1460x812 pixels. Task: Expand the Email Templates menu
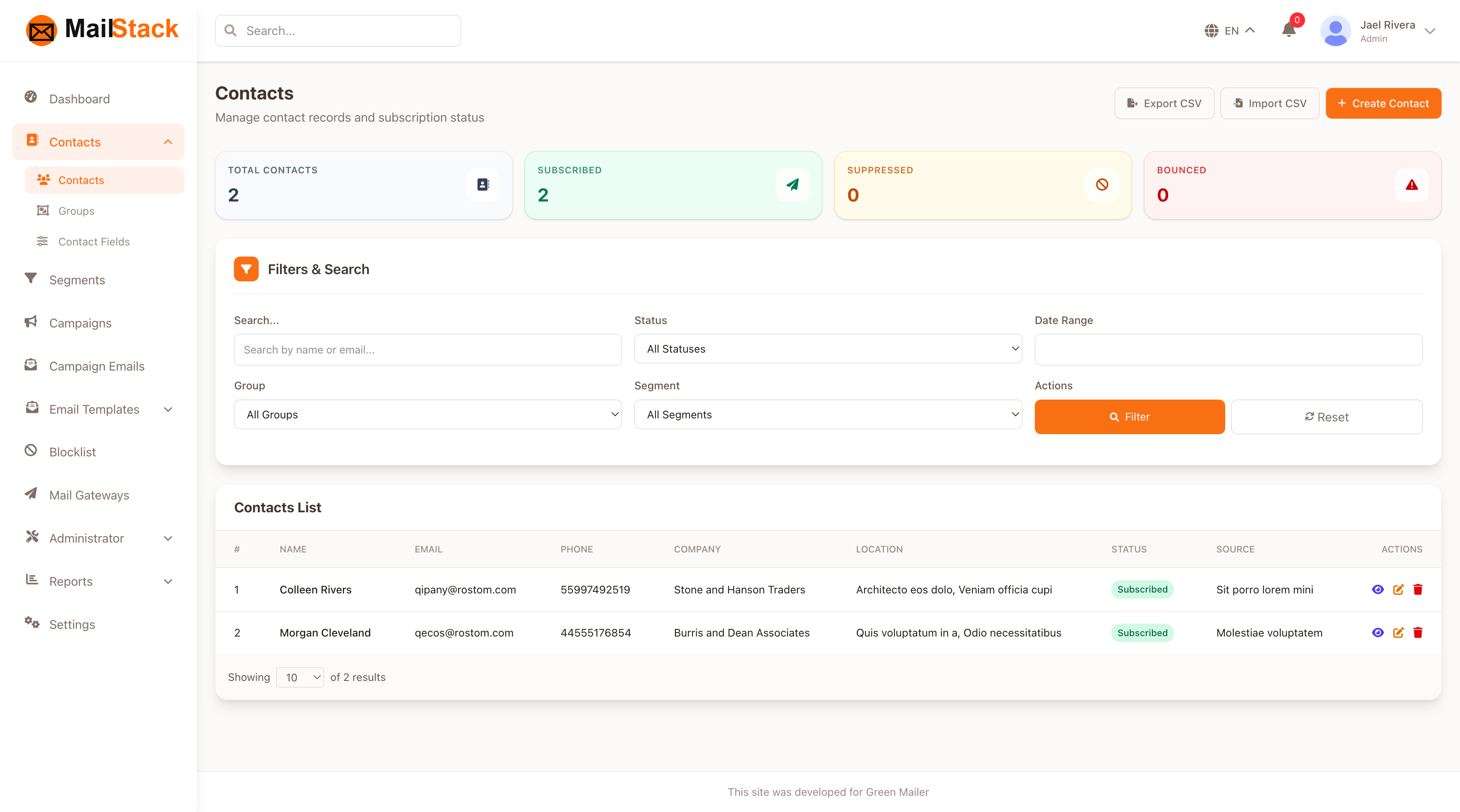pyautogui.click(x=168, y=409)
